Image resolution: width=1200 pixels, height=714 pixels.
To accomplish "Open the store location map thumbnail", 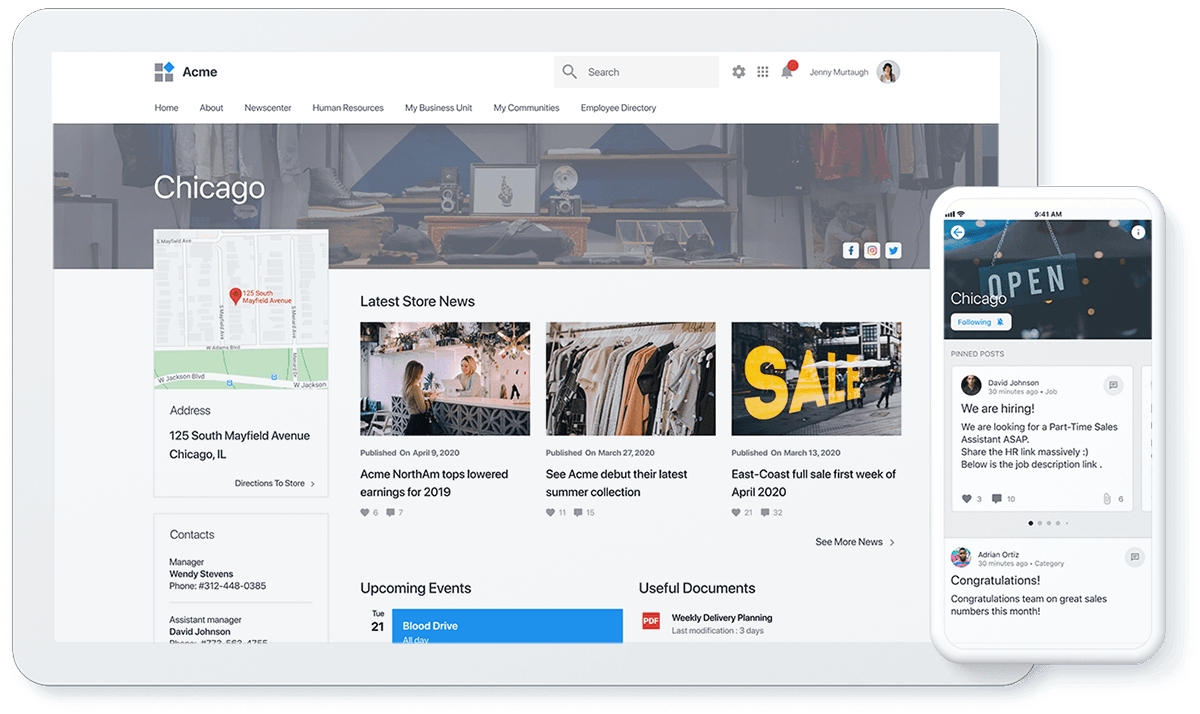I will coord(241,310).
